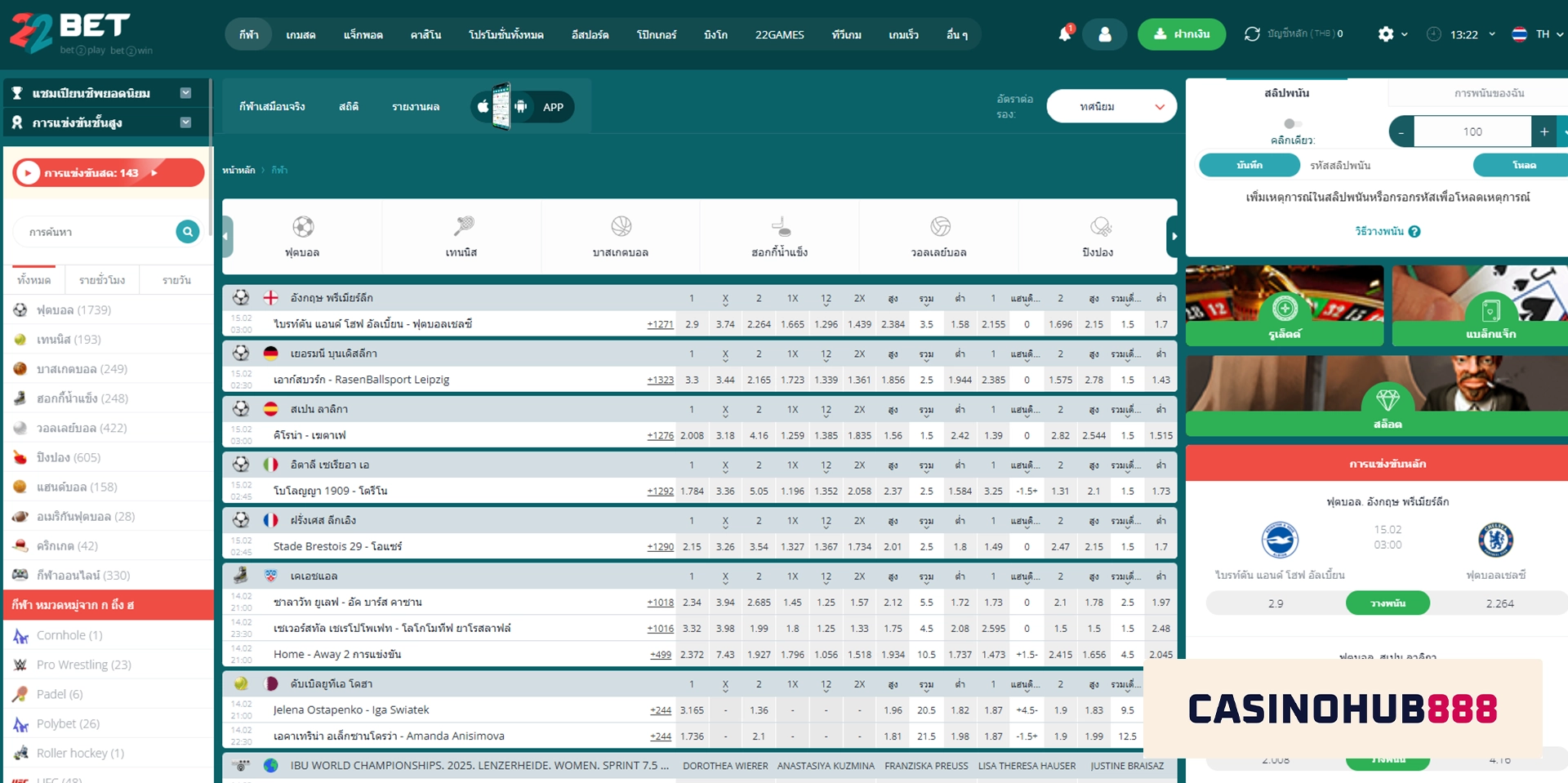The width and height of the screenshot is (1568, 783).
Task: Expand +1292 markets for Bologna match
Action: point(660,491)
